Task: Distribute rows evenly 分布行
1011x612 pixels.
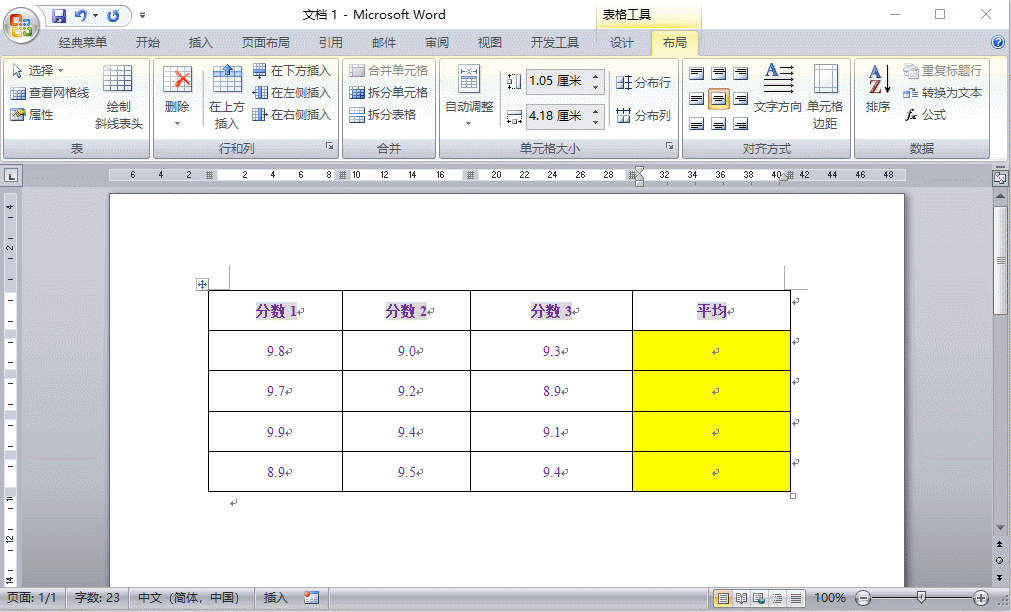Action: [643, 82]
